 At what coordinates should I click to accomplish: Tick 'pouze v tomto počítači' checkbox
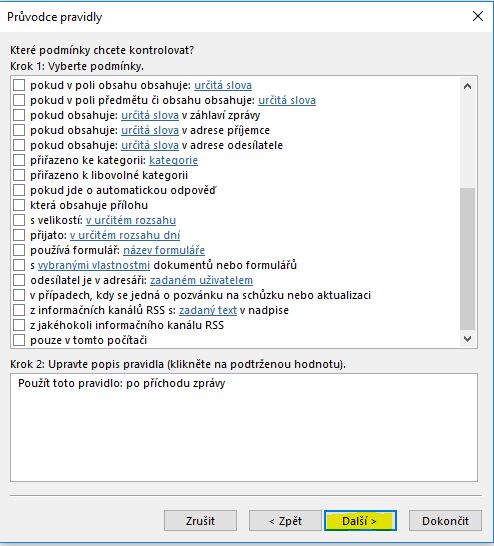19,340
